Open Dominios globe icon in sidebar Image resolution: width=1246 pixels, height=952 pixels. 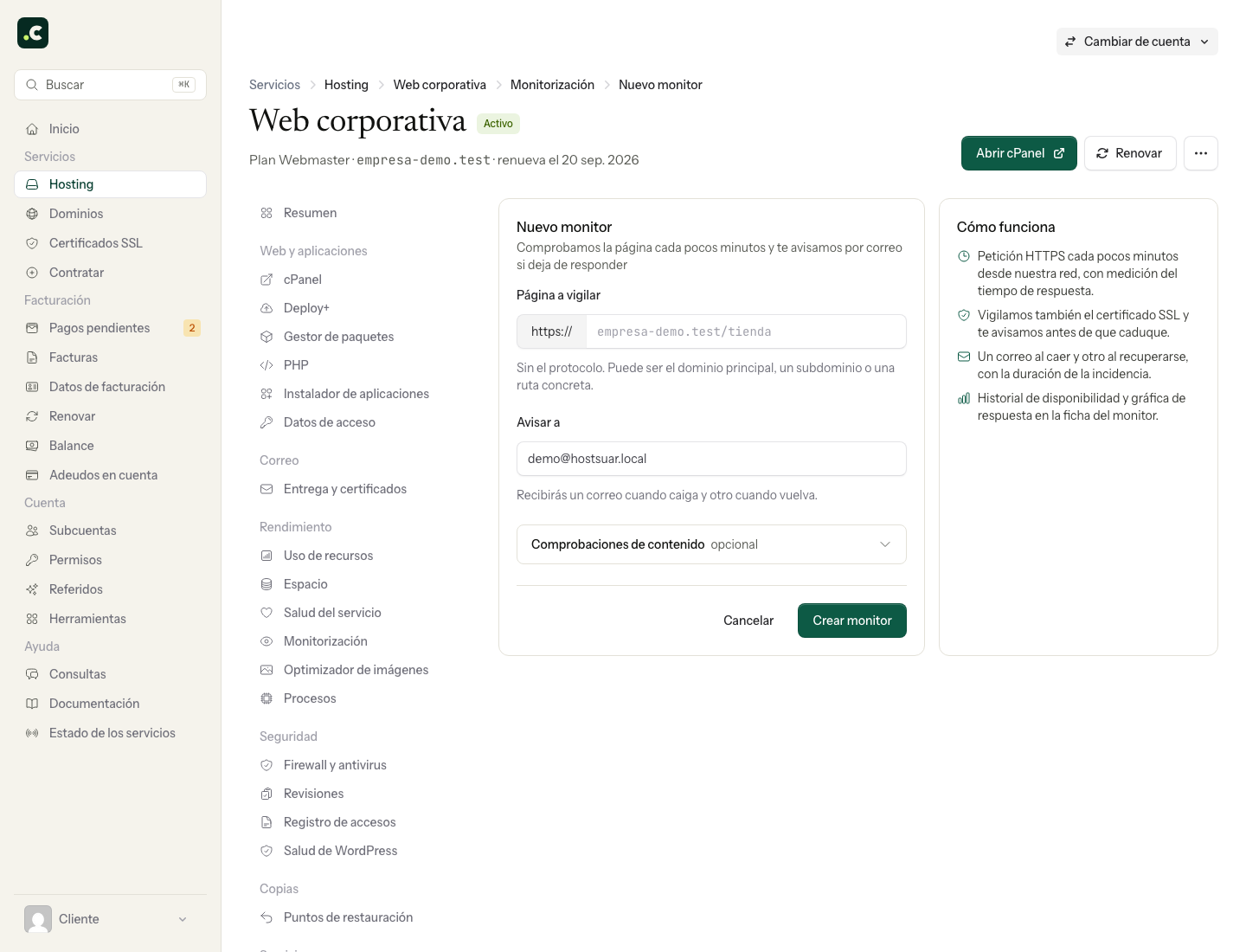(32, 214)
